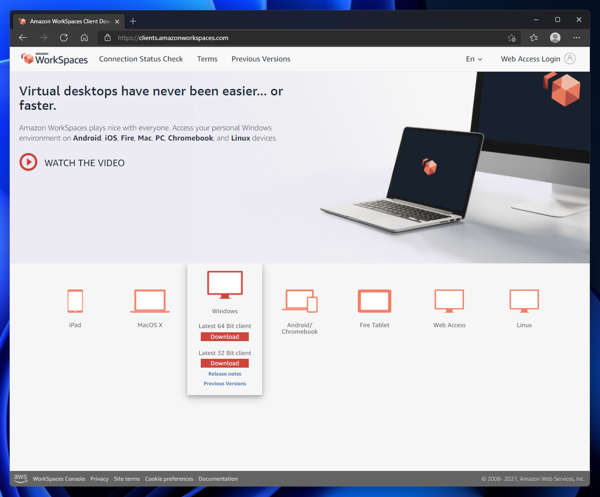Open the browser profile avatar
The height and width of the screenshot is (497, 600).
555,37
